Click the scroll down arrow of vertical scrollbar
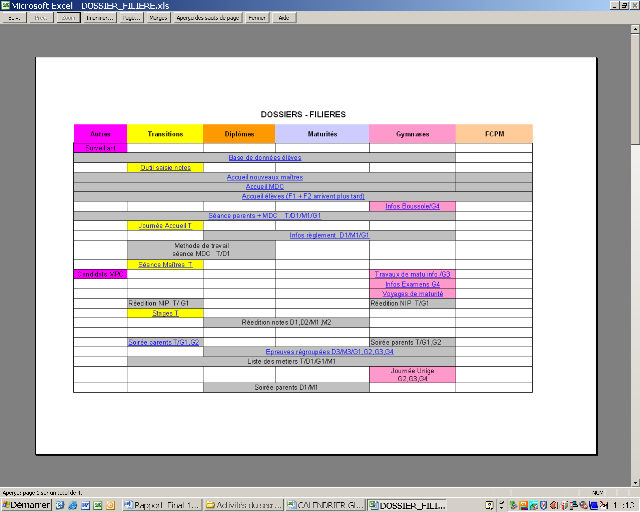This screenshot has height=512, width=640. 635,483
